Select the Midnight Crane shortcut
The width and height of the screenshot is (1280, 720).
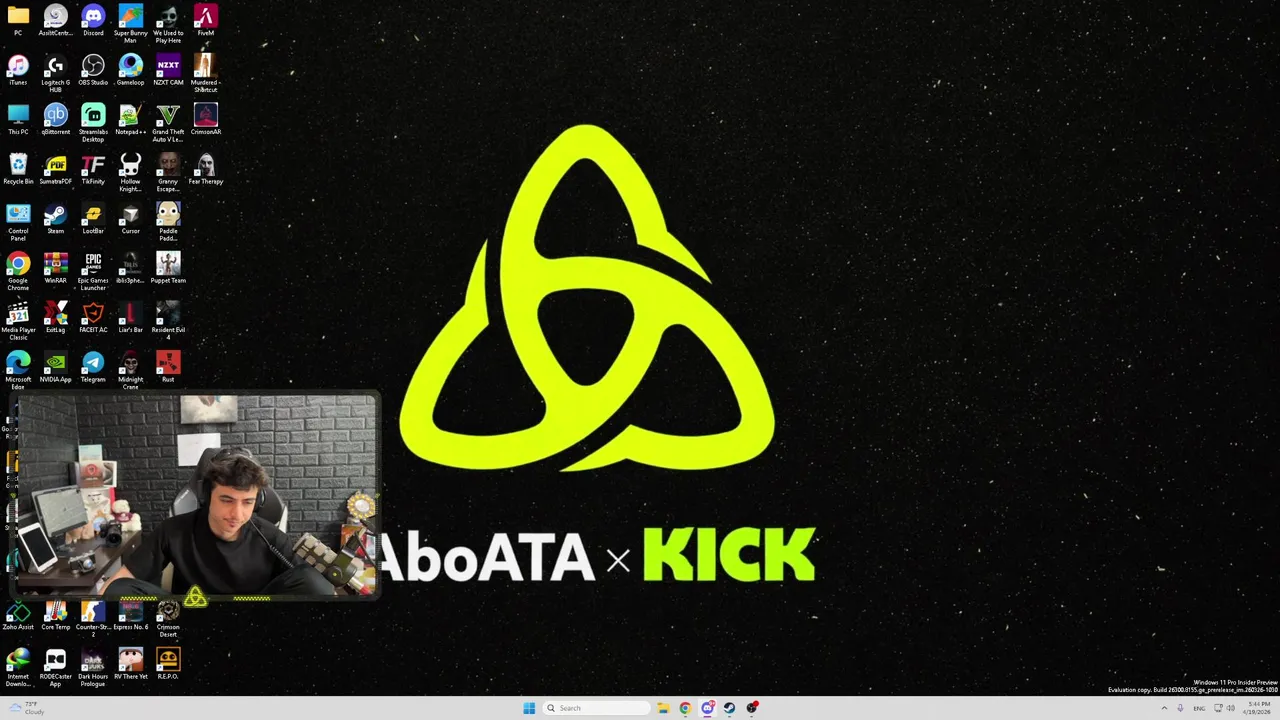pyautogui.click(x=130, y=371)
